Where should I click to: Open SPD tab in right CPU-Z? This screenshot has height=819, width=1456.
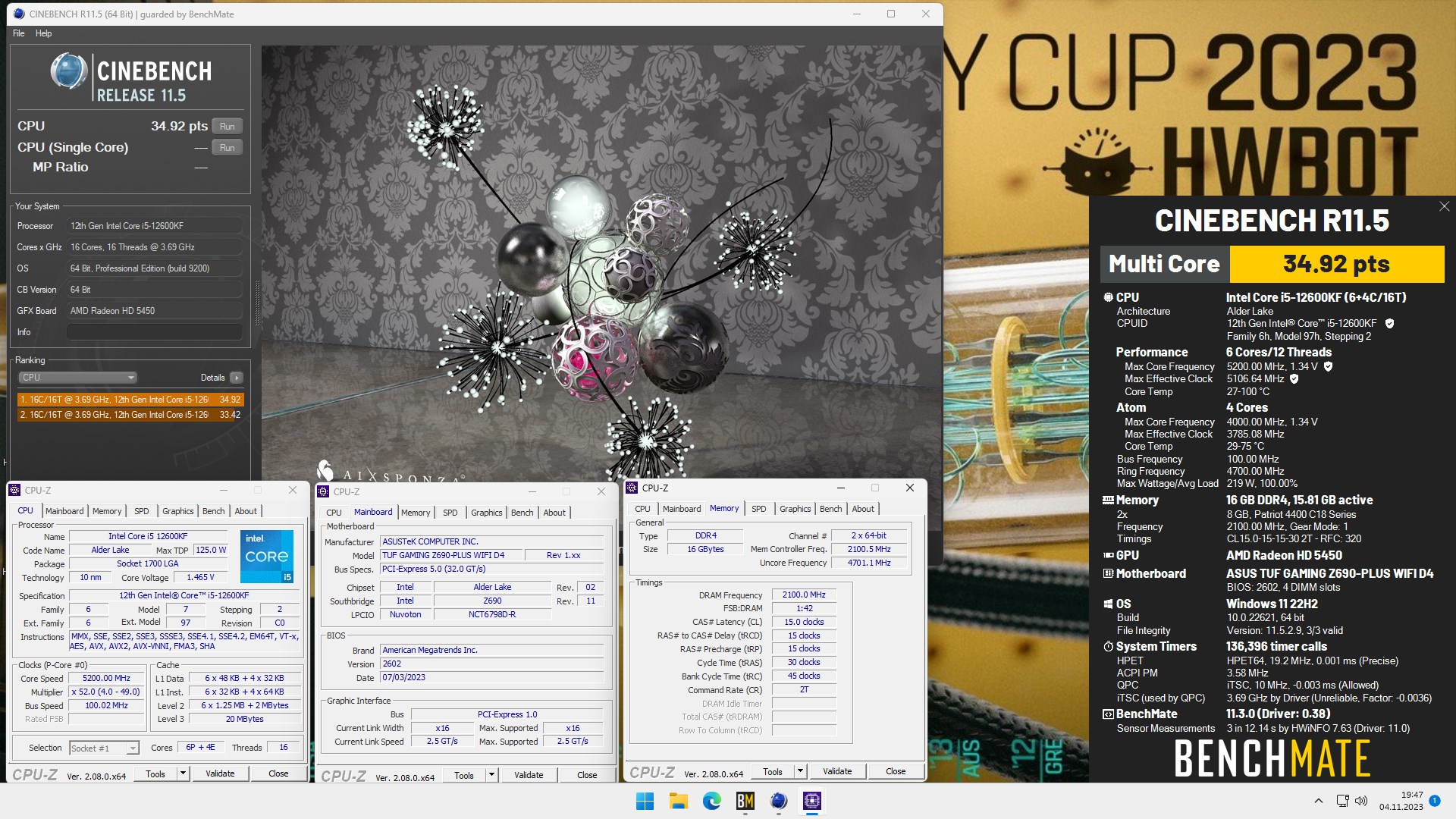[x=759, y=509]
